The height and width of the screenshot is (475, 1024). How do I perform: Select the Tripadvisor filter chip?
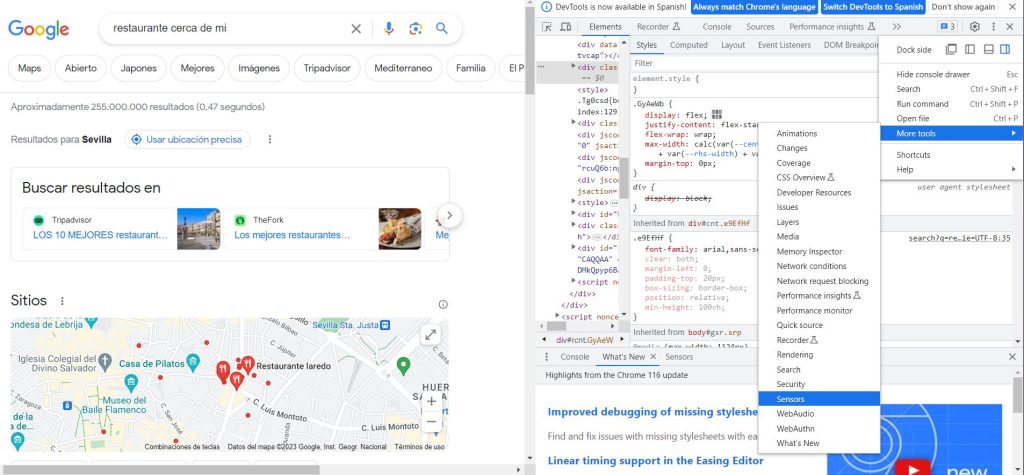327,68
